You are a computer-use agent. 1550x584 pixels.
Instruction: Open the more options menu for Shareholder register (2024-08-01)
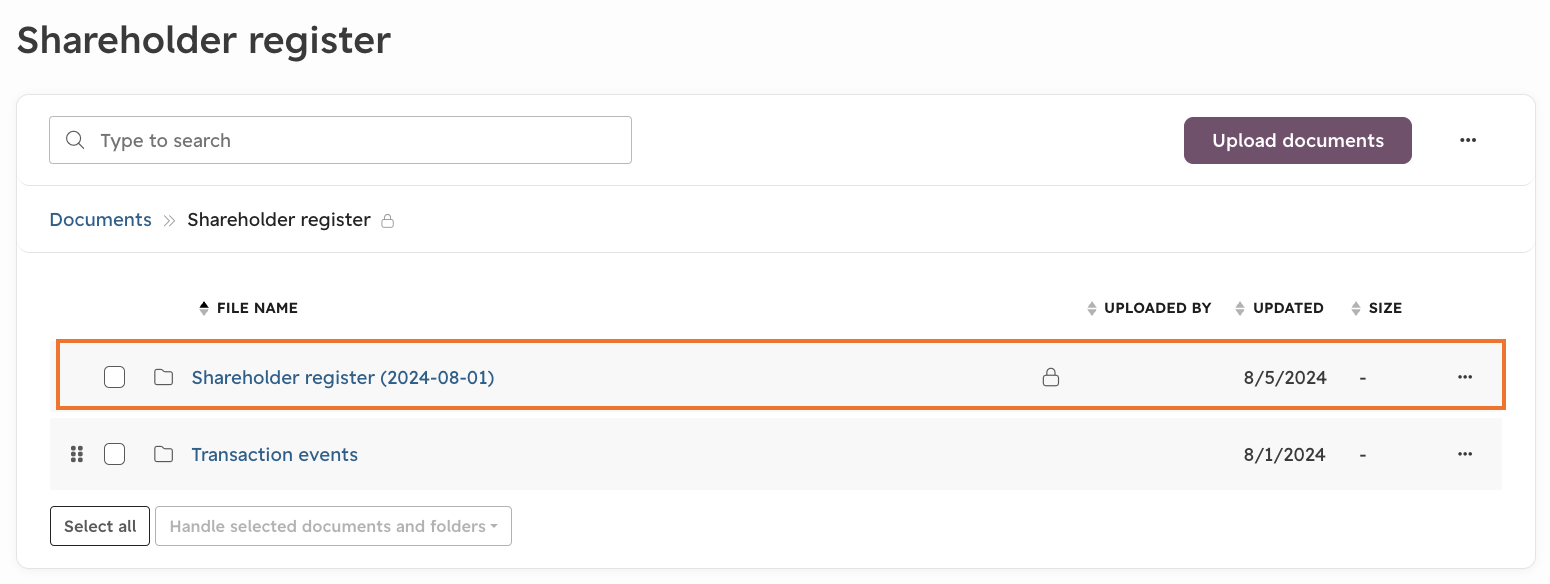coord(1465,377)
